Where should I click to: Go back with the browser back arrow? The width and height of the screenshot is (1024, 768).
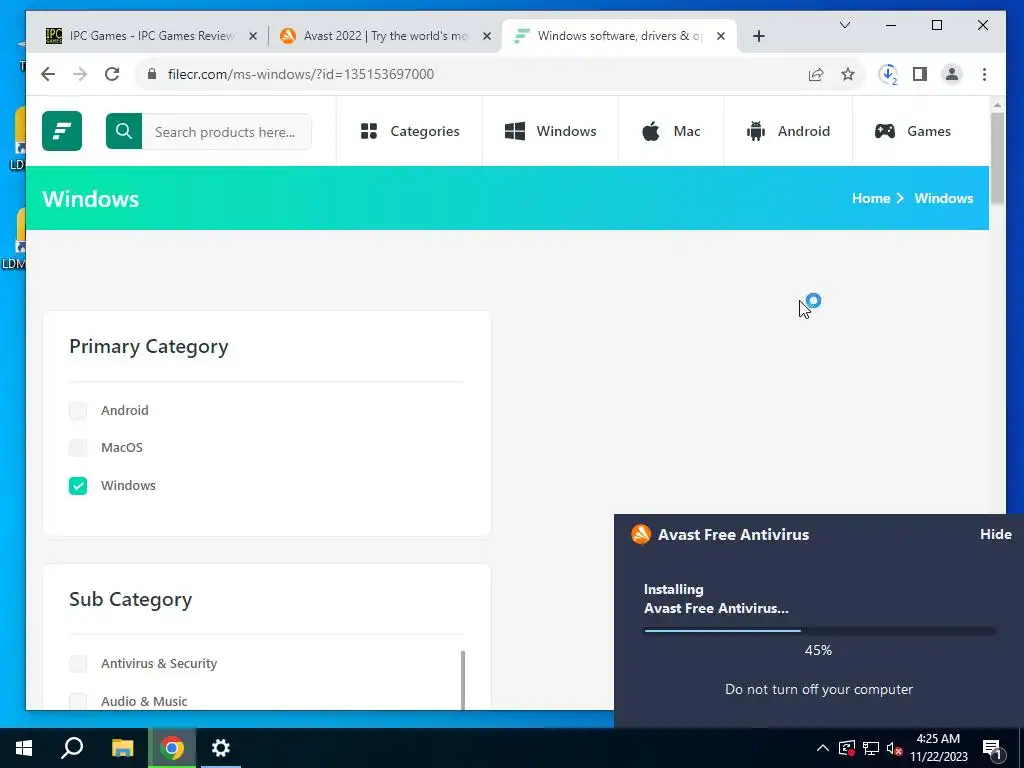click(x=48, y=74)
